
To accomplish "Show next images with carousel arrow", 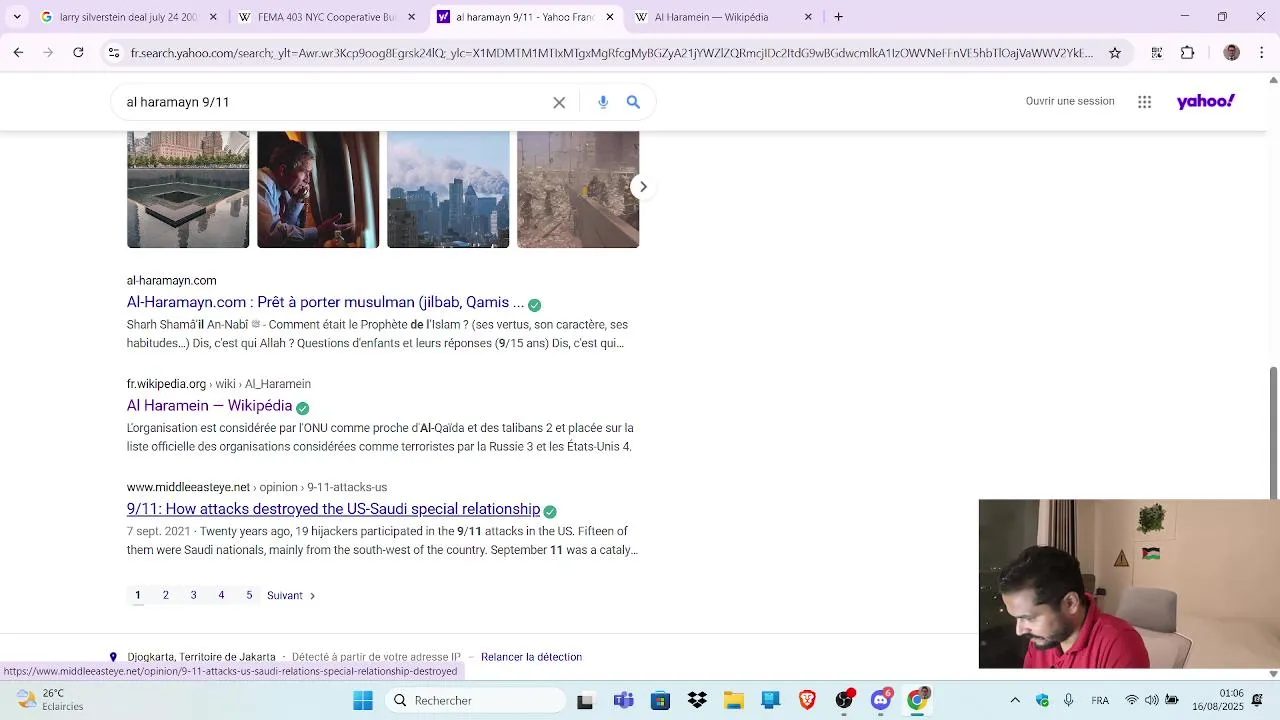I will pyautogui.click(x=643, y=187).
